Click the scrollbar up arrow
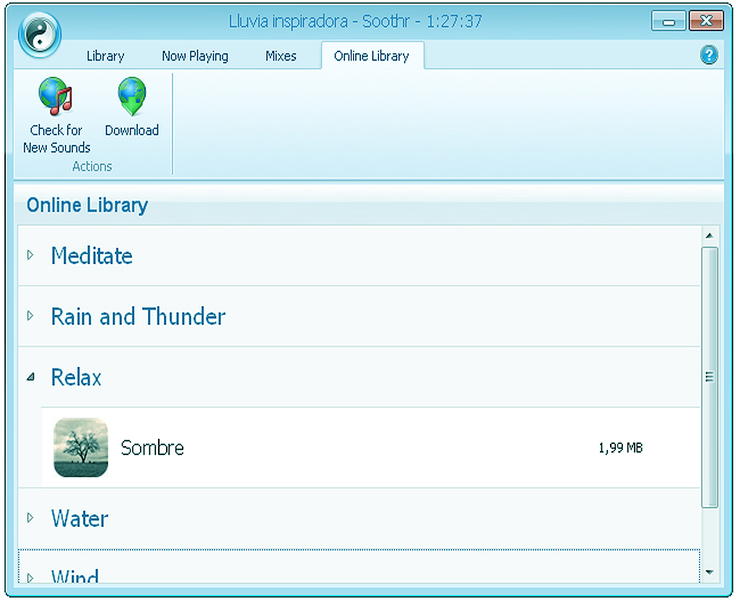The width and height of the screenshot is (740, 600). [x=709, y=236]
